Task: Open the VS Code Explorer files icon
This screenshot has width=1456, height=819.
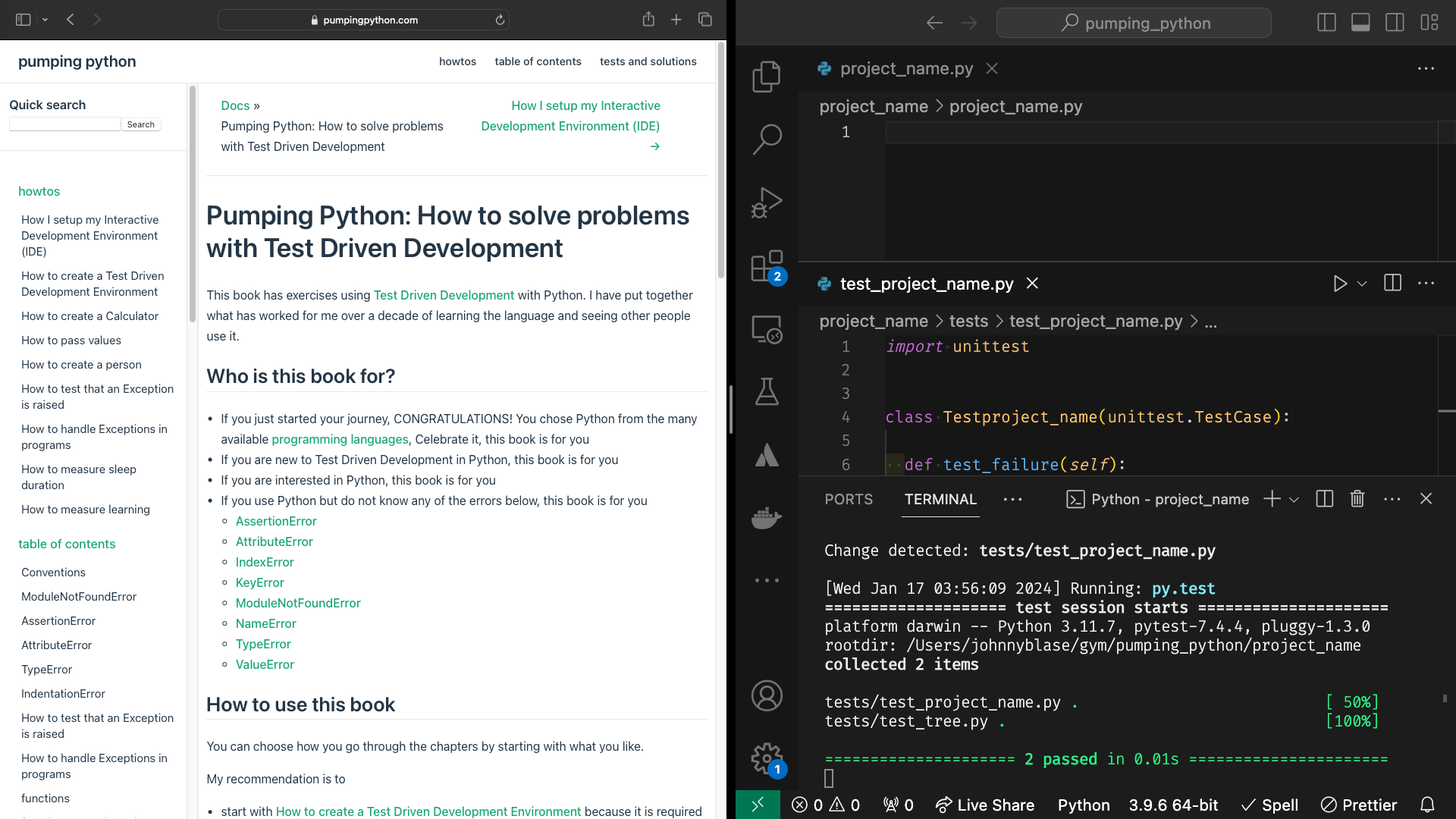Action: tap(767, 77)
